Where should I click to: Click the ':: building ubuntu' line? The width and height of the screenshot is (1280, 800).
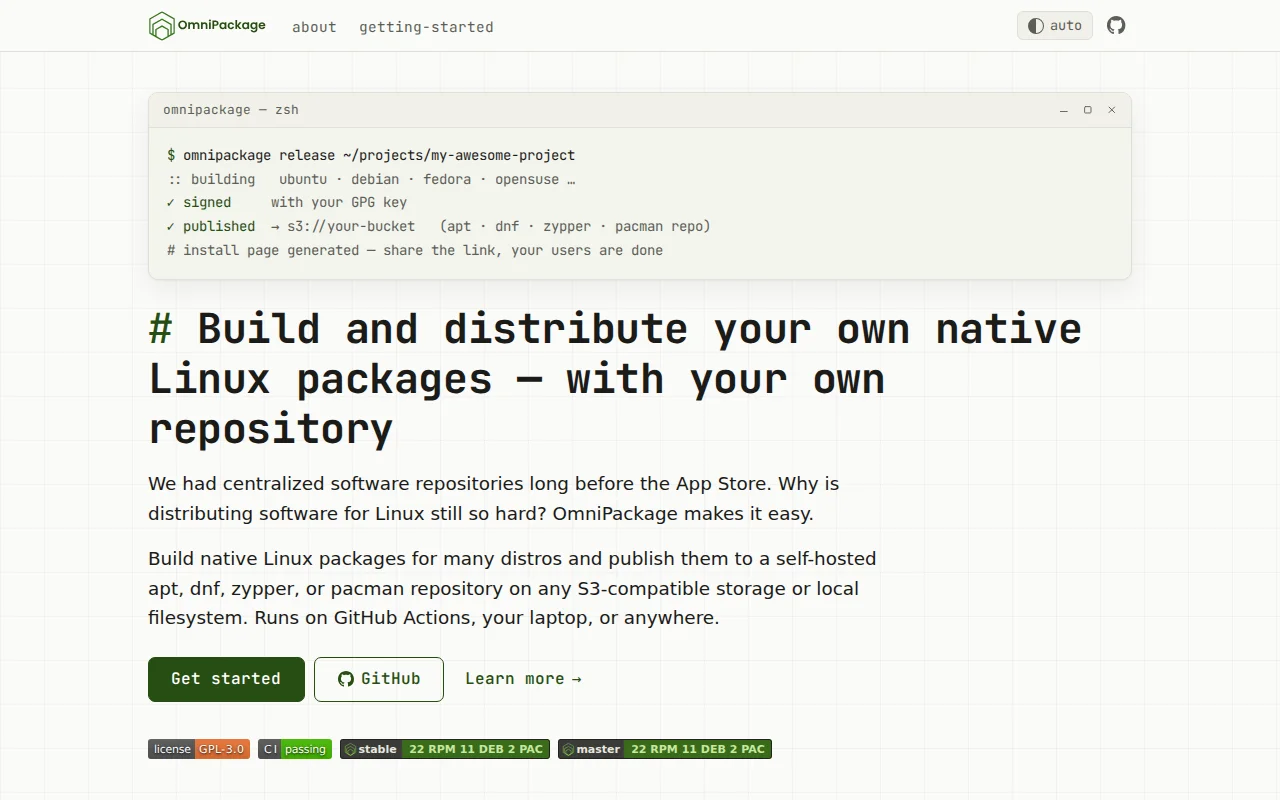tap(371, 179)
